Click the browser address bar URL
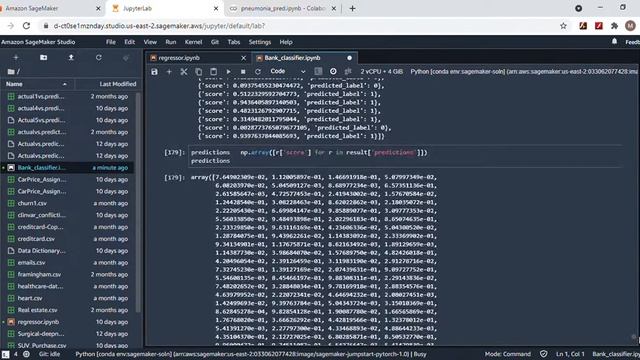Image resolution: width=640 pixels, height=360 pixels. [159, 26]
